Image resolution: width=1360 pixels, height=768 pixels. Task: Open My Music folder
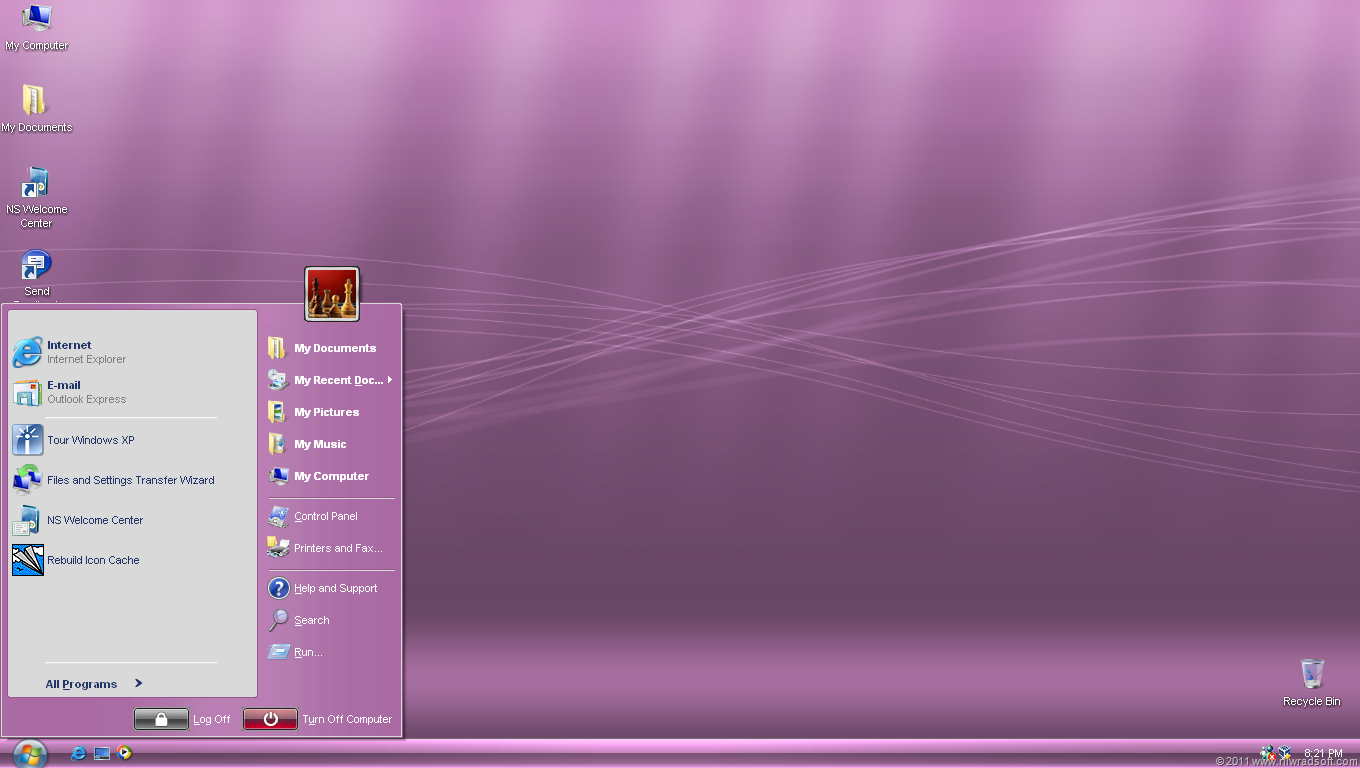tap(329, 444)
